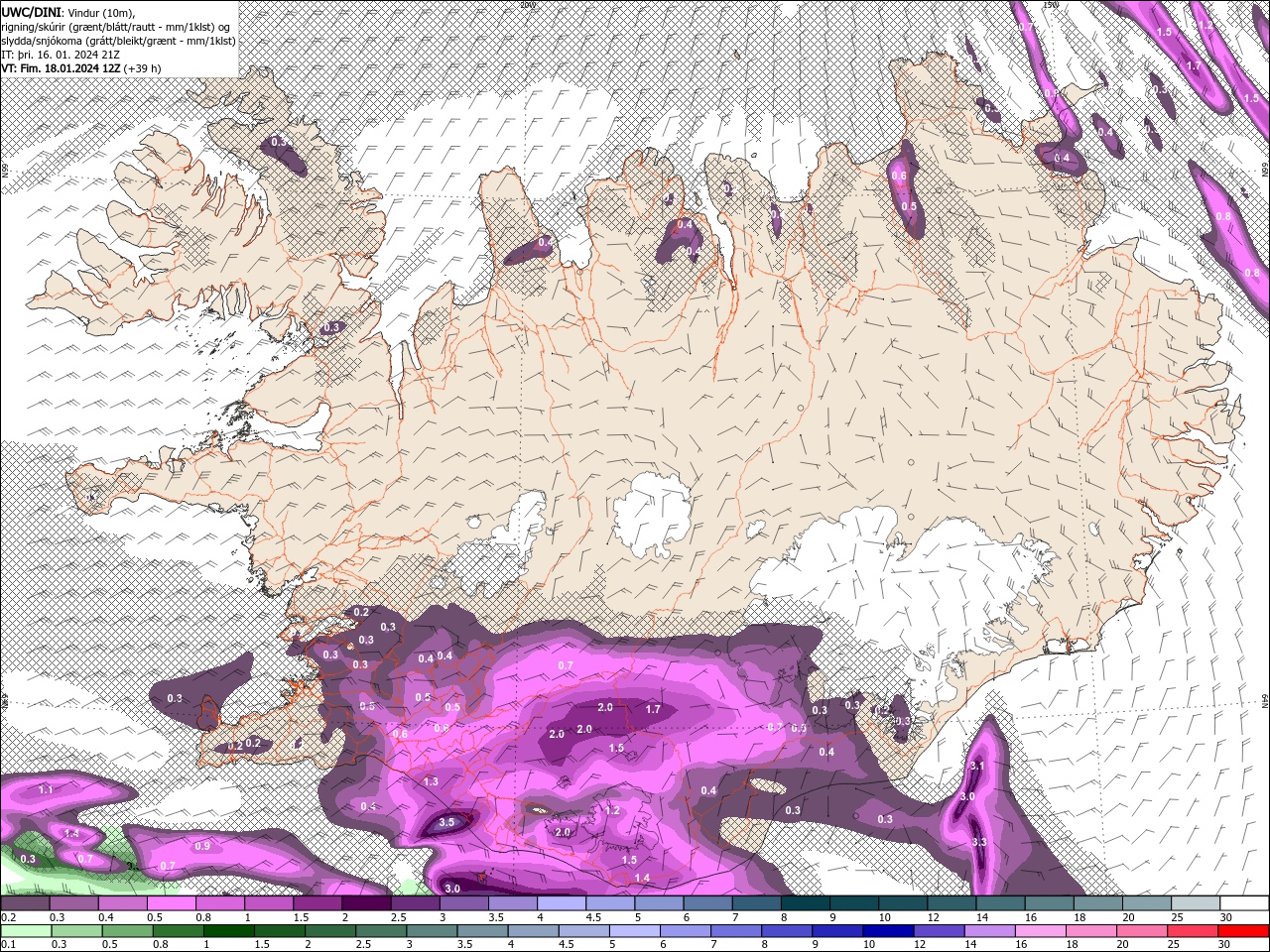Click the pink swatch after 16 in rain legend

pos(1040,931)
